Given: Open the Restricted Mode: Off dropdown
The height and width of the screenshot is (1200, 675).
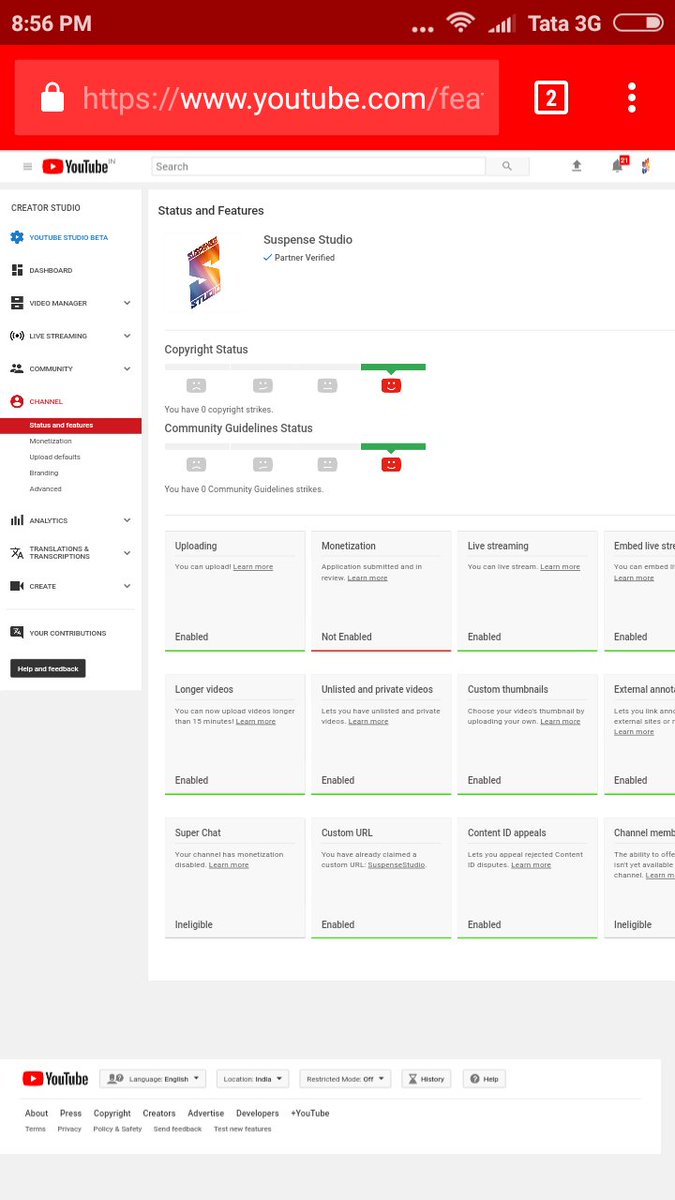Looking at the screenshot, I should 345,1079.
